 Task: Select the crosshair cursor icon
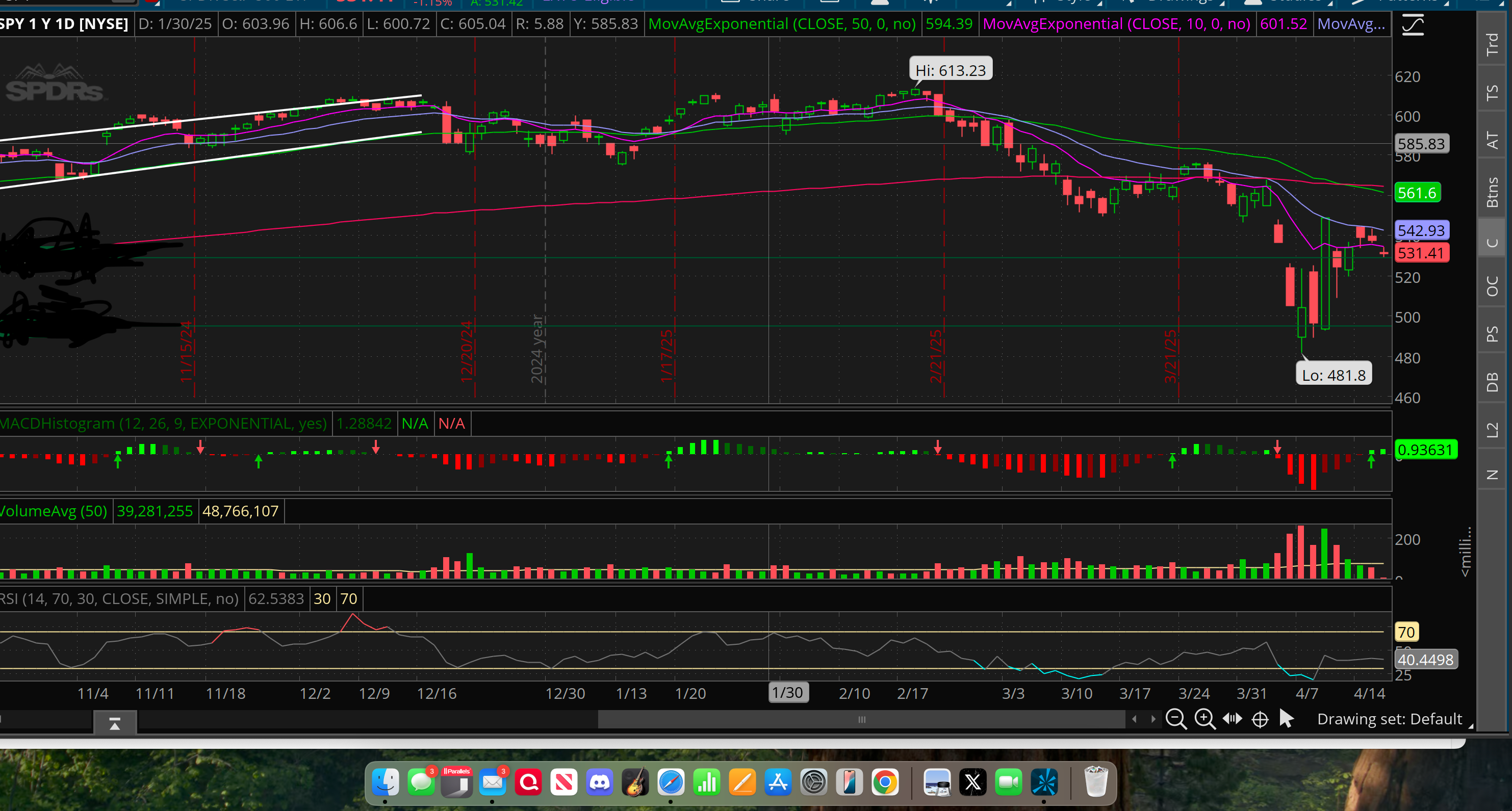point(1260,719)
